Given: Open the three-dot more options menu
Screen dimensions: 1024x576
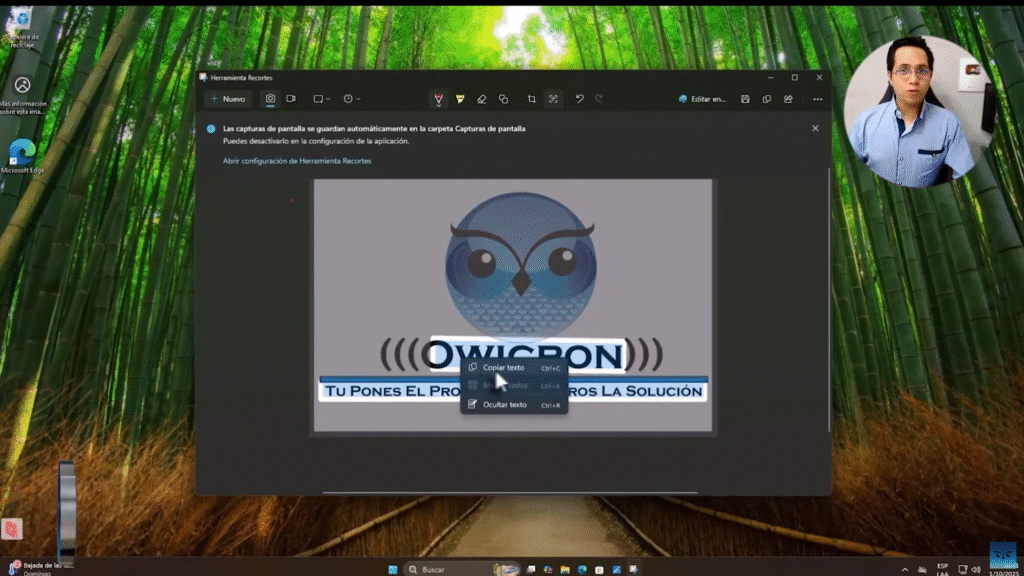Looking at the screenshot, I should pyautogui.click(x=817, y=99).
